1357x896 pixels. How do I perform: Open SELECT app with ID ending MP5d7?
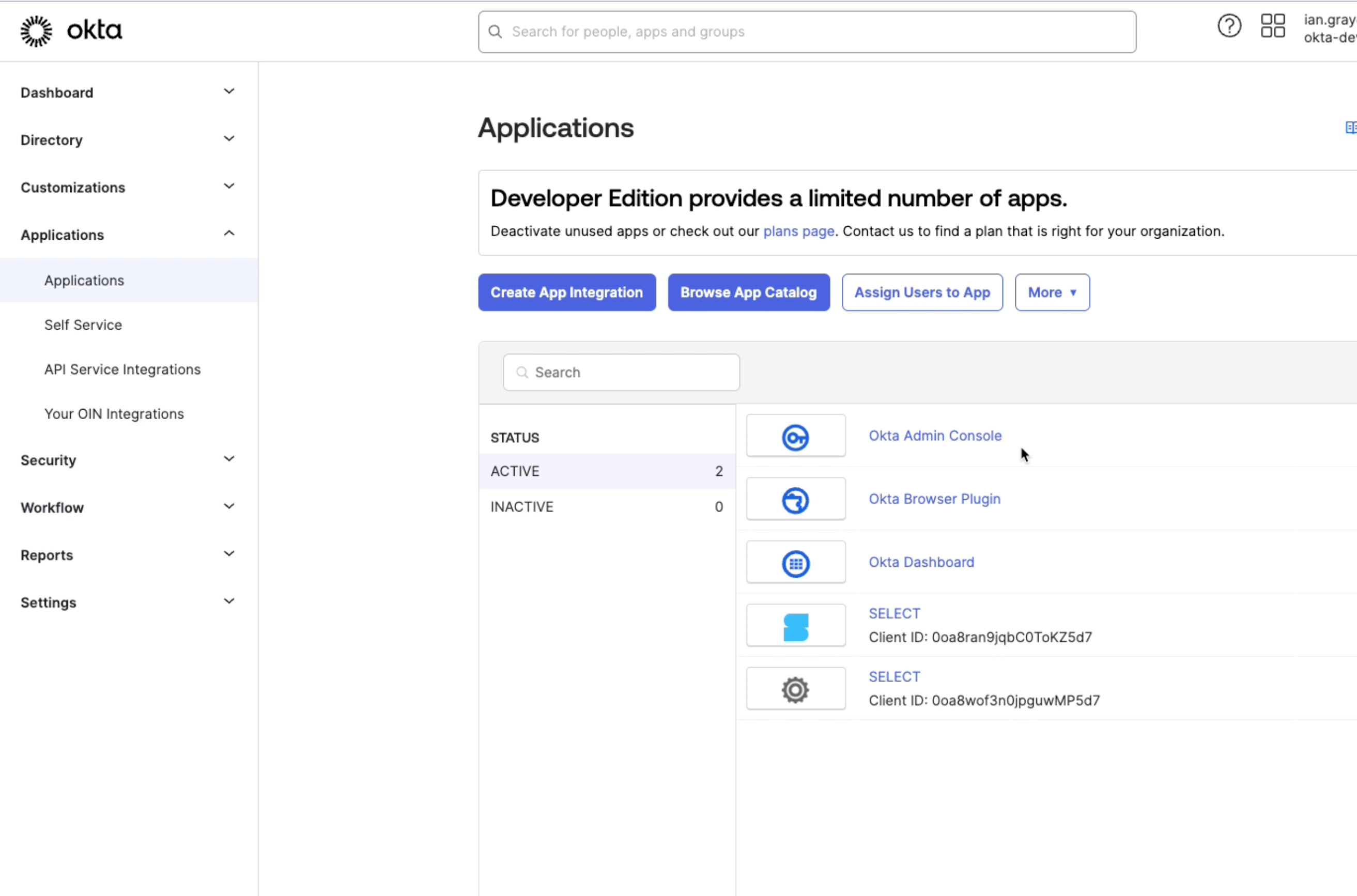click(x=894, y=677)
